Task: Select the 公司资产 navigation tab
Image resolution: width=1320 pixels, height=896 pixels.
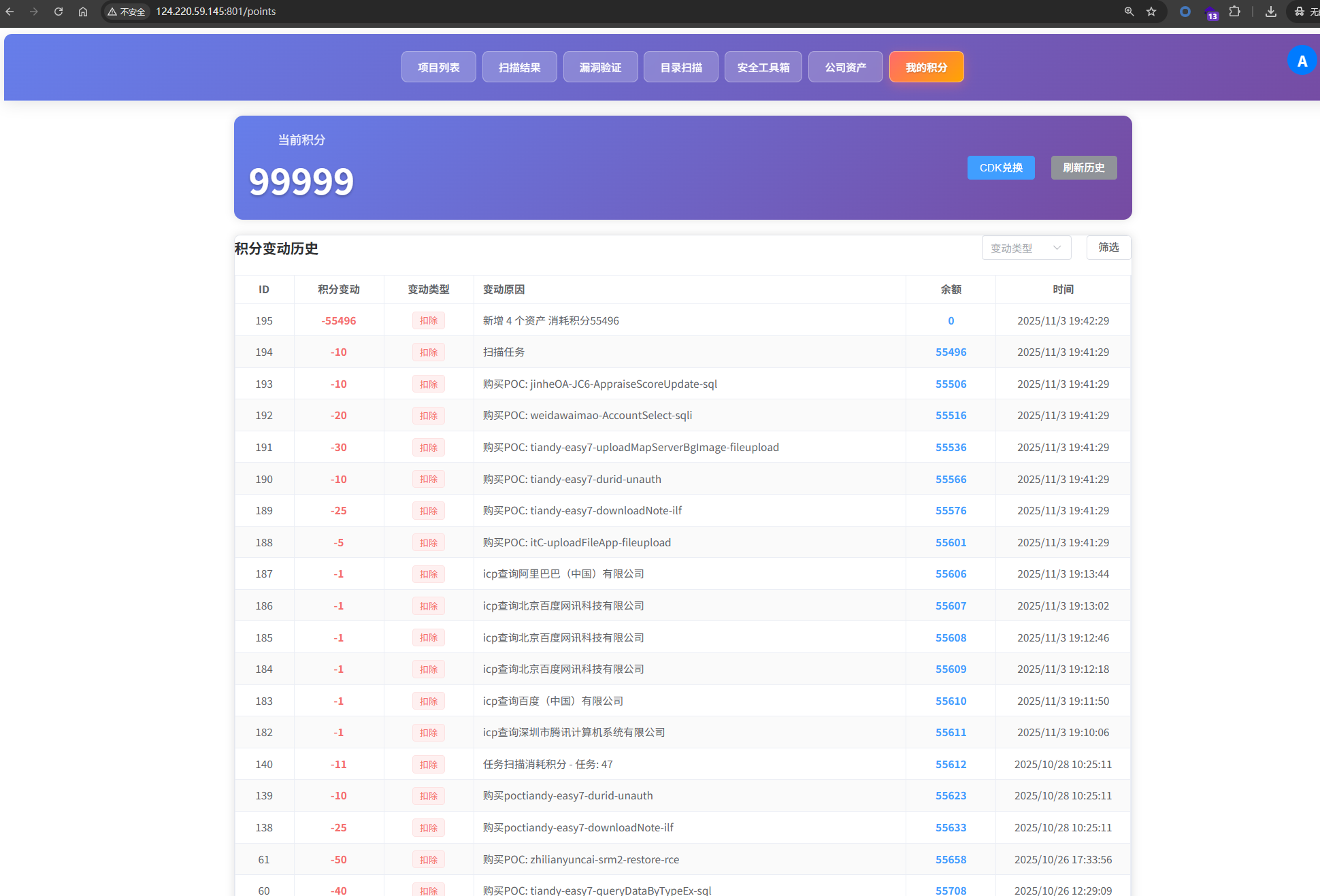Action: point(846,67)
